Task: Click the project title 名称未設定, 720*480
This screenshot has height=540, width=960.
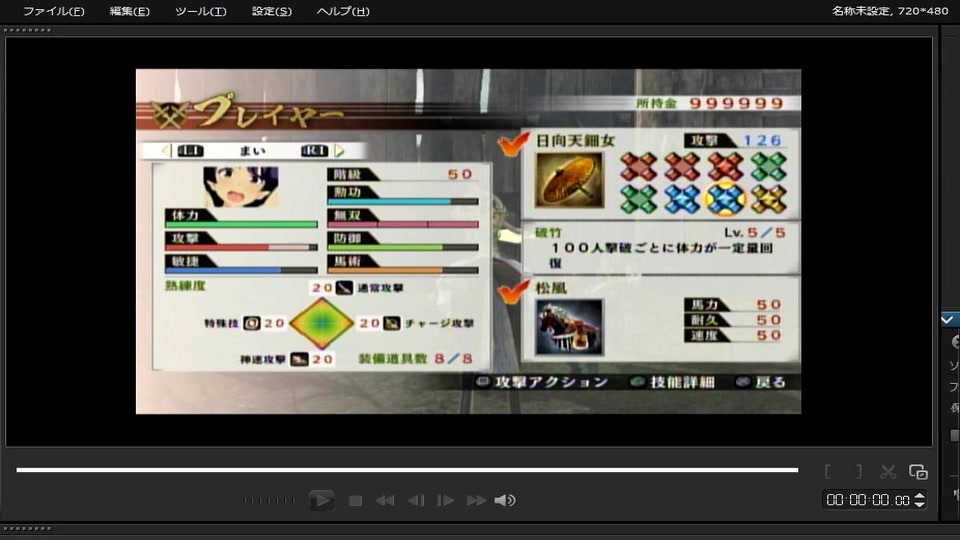Action: (x=890, y=11)
